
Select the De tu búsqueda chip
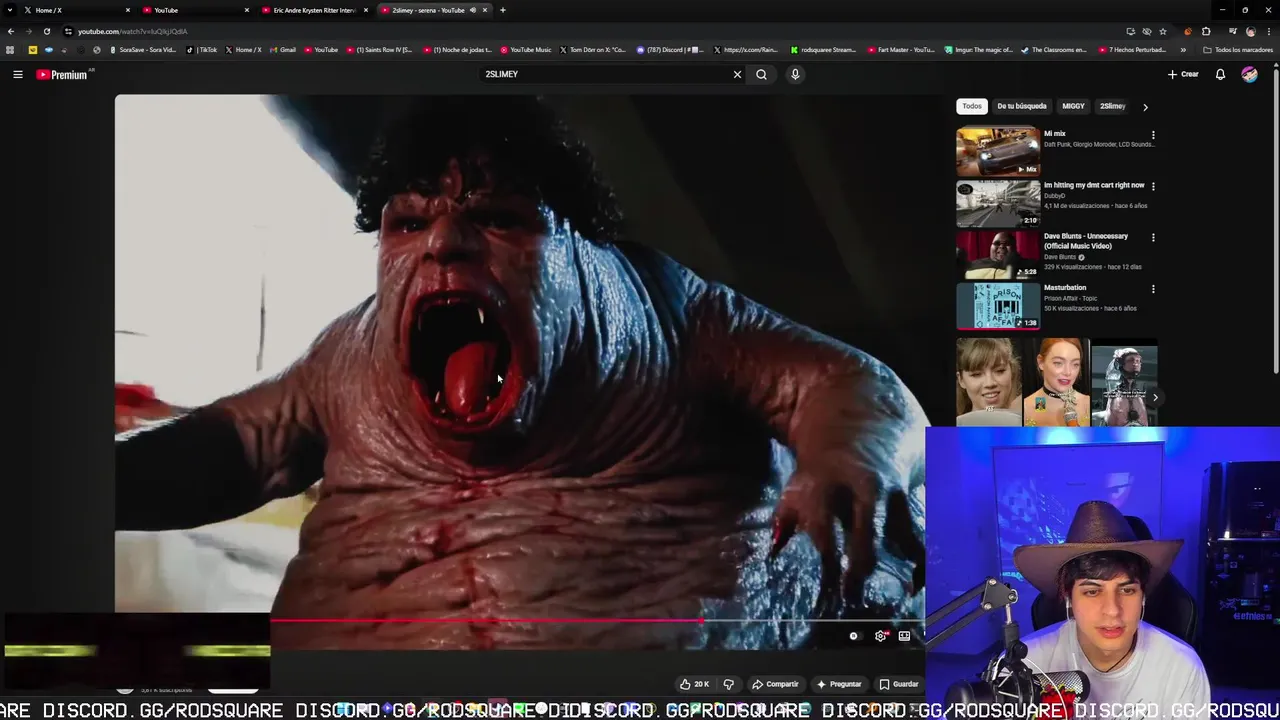coord(1022,106)
